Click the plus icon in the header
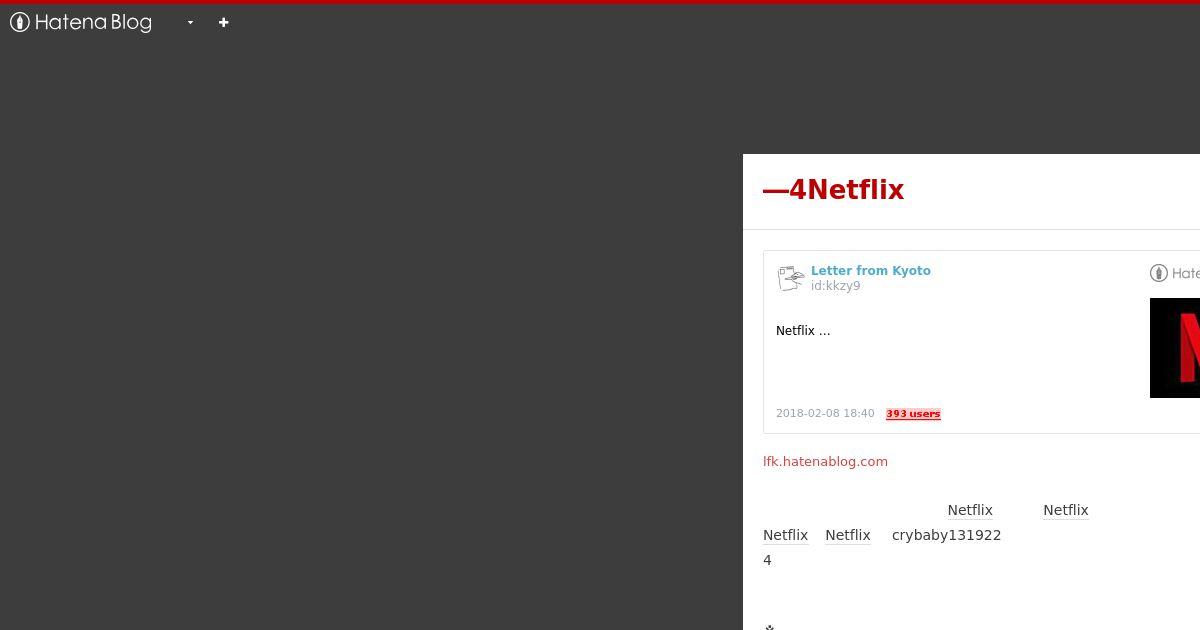This screenshot has width=1200, height=630. [x=223, y=22]
